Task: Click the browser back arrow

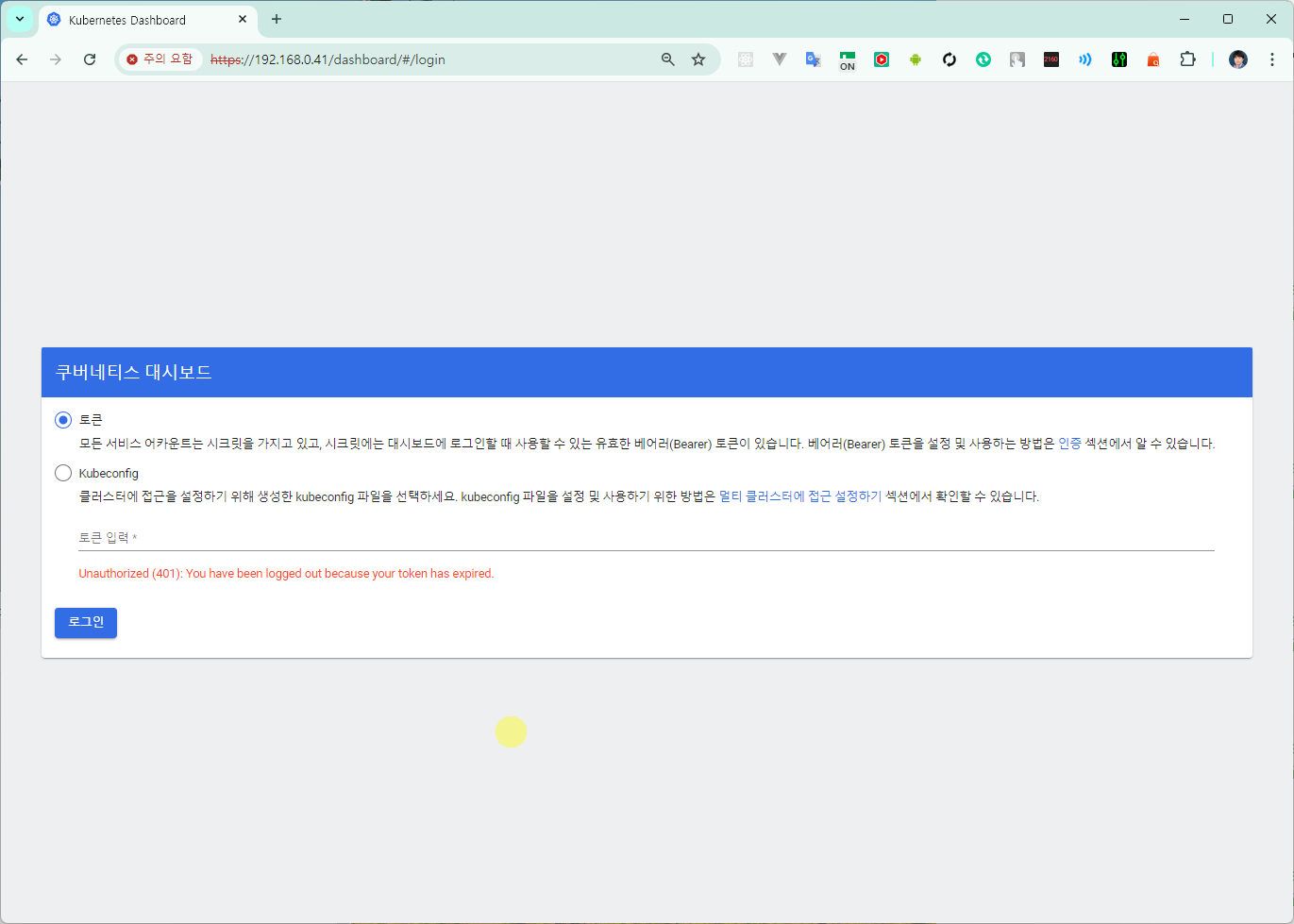Action: pyautogui.click(x=22, y=59)
